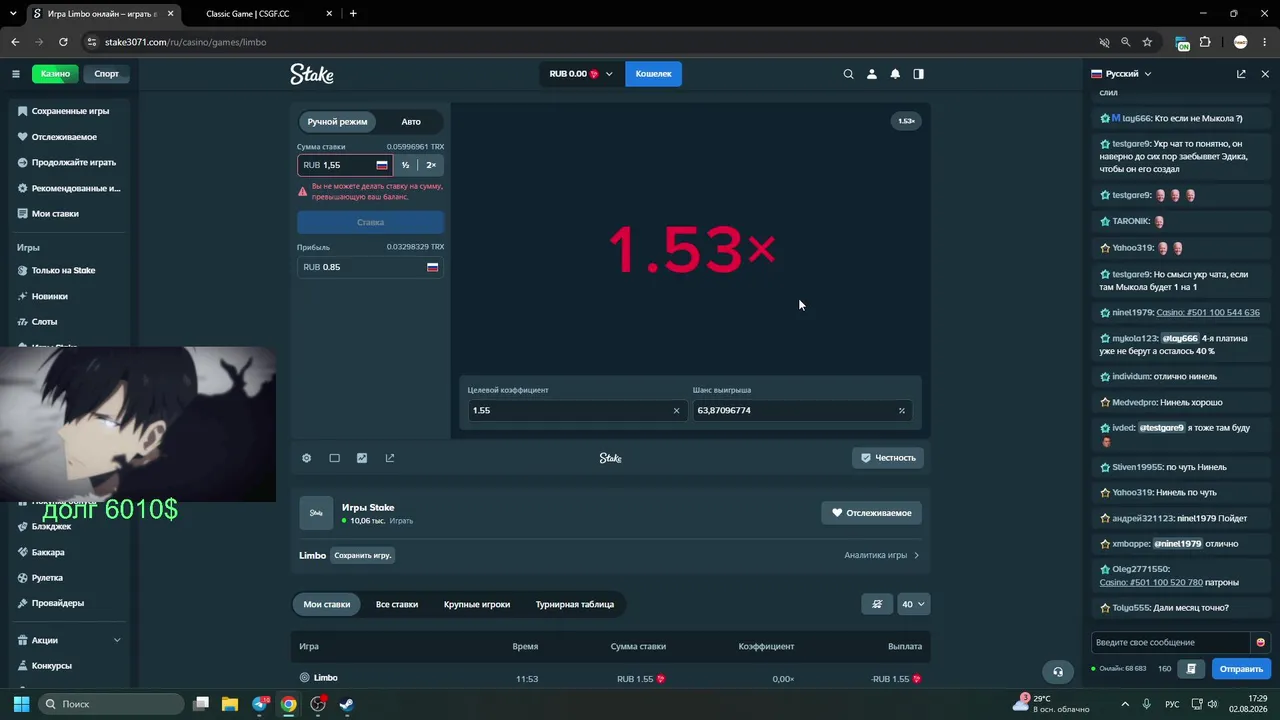
Task: Select the Крупные игроки tab
Action: point(477,604)
